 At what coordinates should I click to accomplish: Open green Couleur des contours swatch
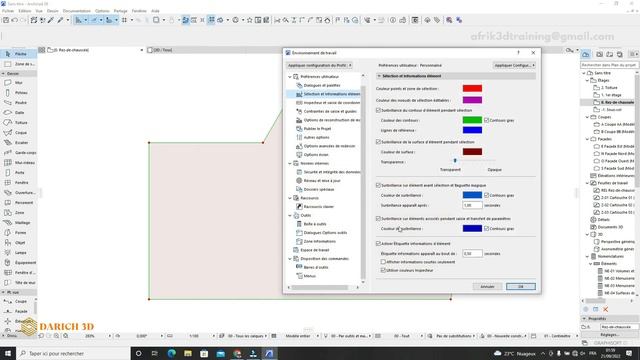pos(472,120)
